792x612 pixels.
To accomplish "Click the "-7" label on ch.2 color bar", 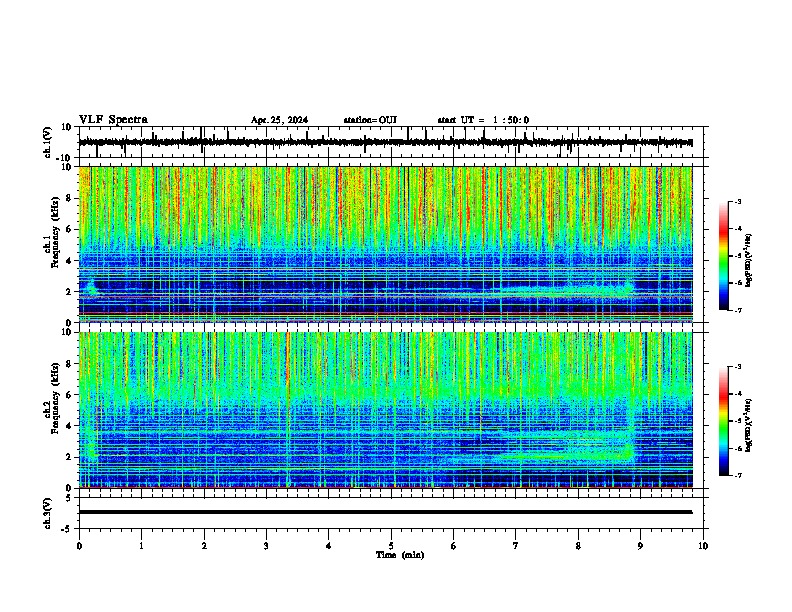I will [738, 476].
